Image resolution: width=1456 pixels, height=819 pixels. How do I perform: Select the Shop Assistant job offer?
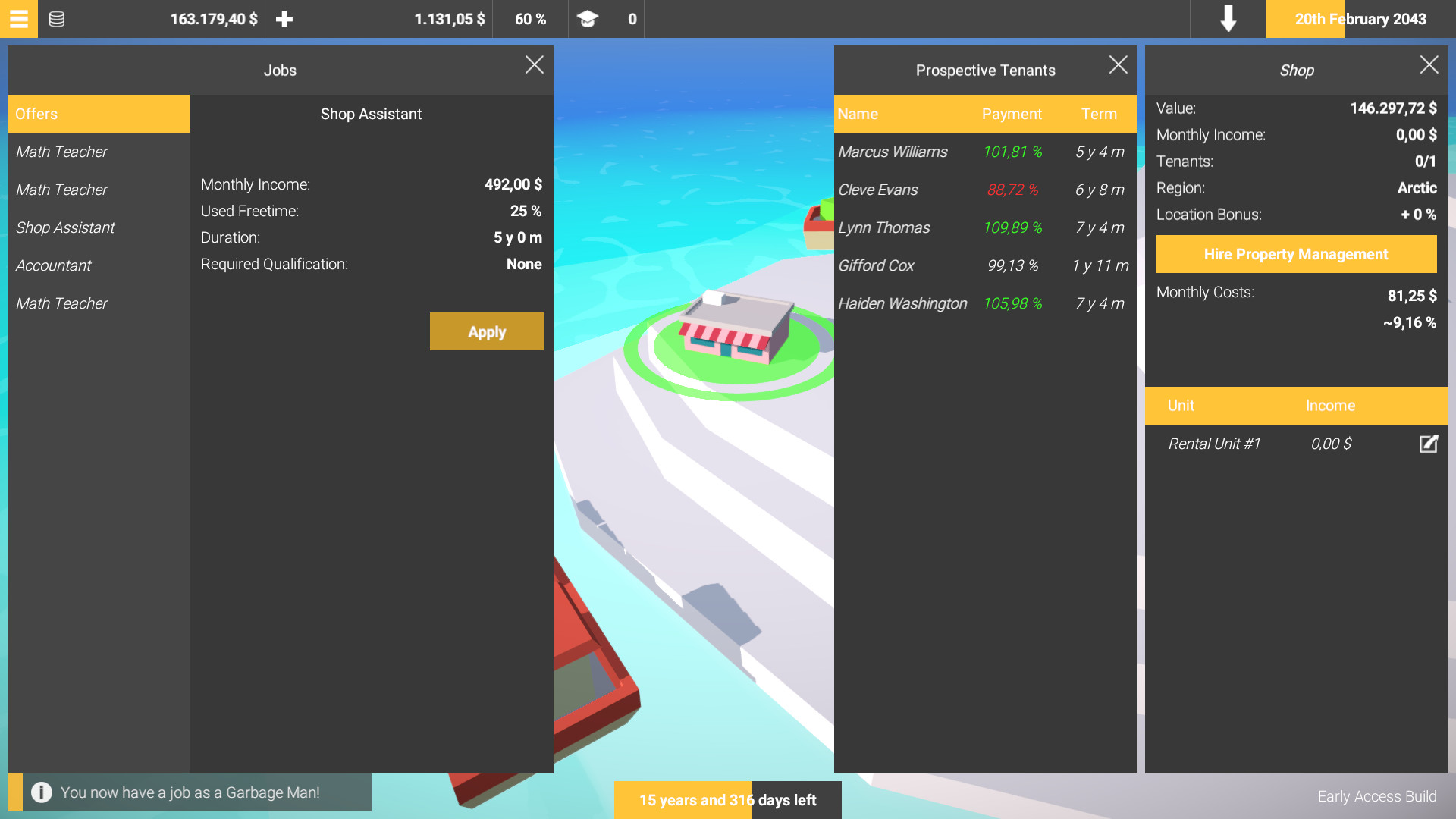point(65,227)
